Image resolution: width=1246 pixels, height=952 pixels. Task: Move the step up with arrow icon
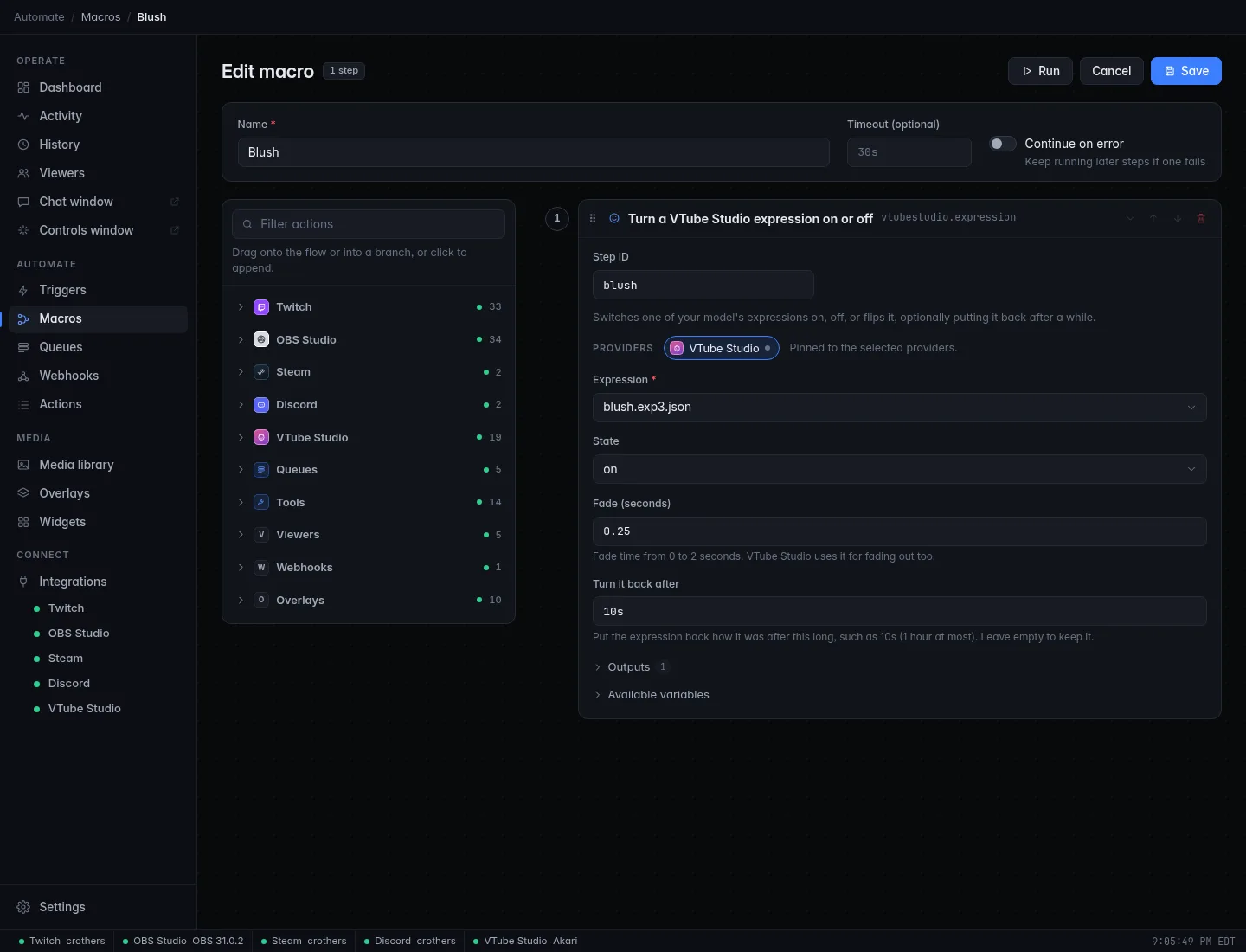click(x=1153, y=218)
